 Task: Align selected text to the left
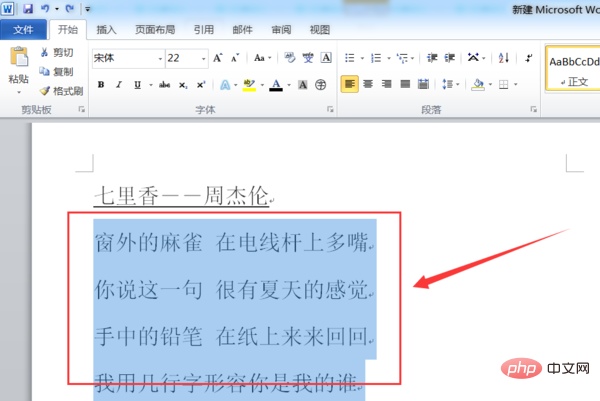[x=349, y=84]
